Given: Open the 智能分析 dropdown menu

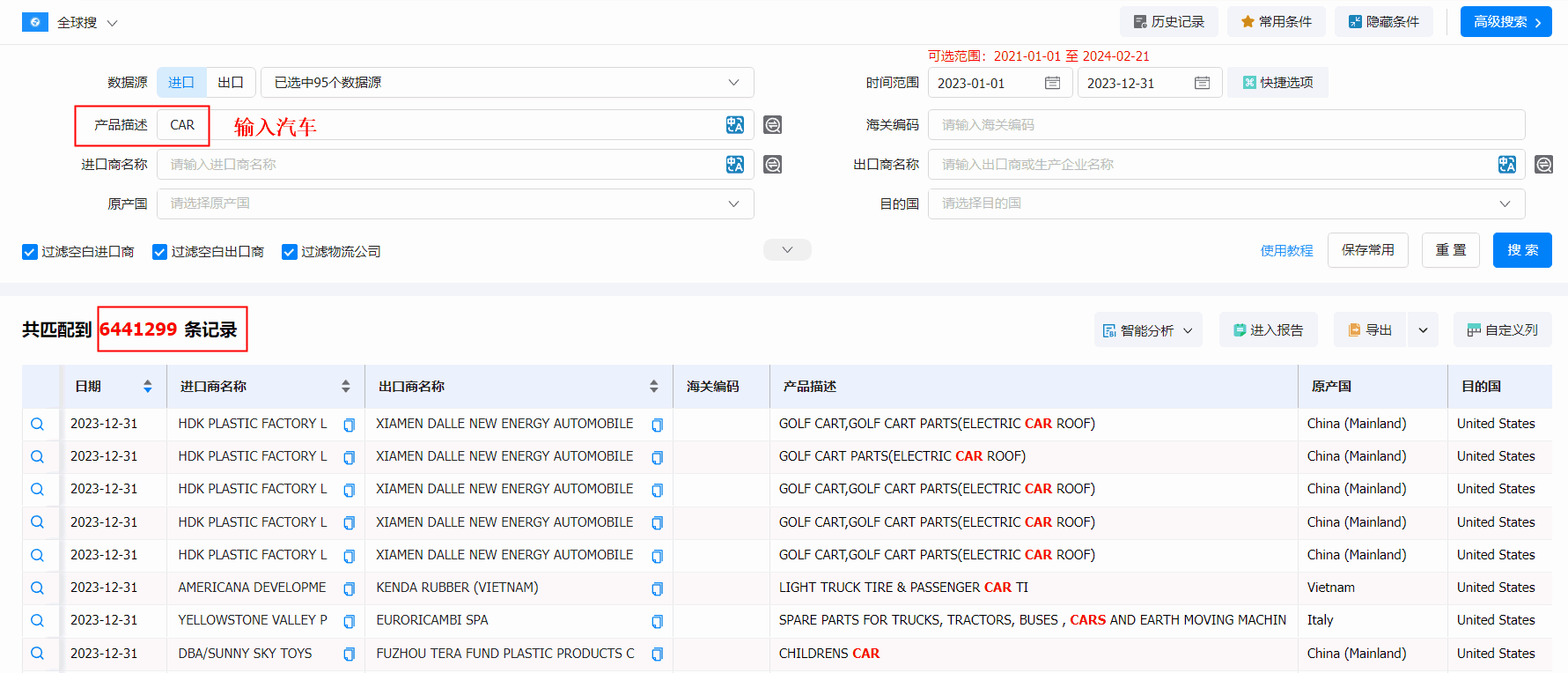Looking at the screenshot, I should tap(1148, 330).
